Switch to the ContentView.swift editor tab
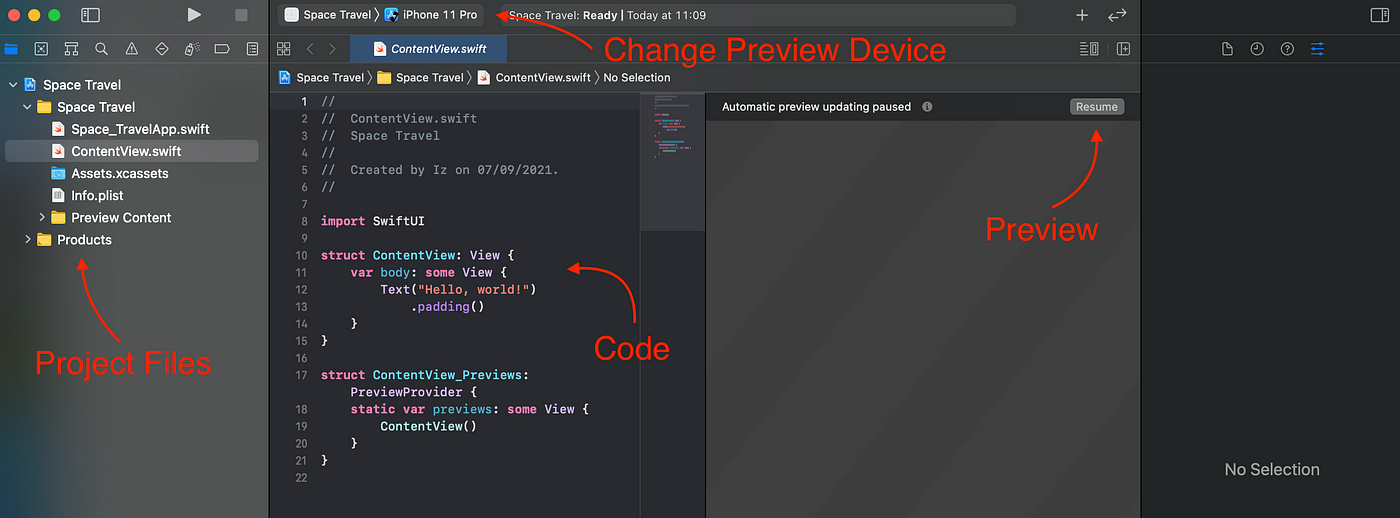The height and width of the screenshot is (518, 1400). [x=429, y=48]
